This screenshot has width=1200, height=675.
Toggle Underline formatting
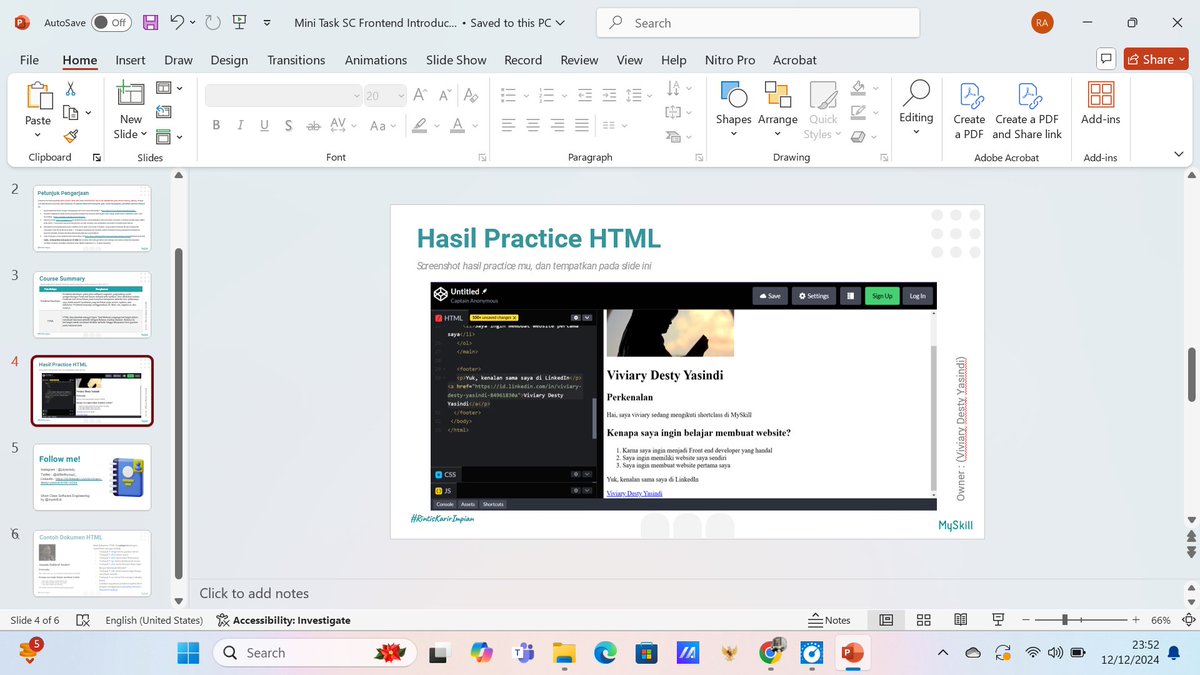pos(264,125)
